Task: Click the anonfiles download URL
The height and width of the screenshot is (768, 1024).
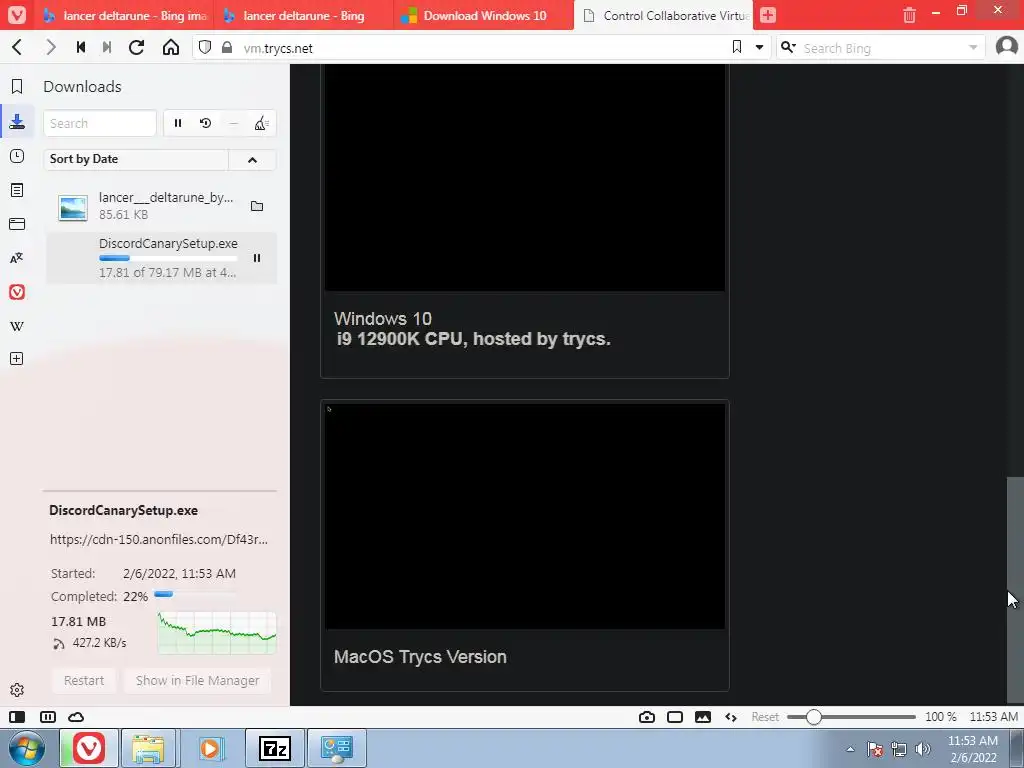Action: [x=159, y=539]
